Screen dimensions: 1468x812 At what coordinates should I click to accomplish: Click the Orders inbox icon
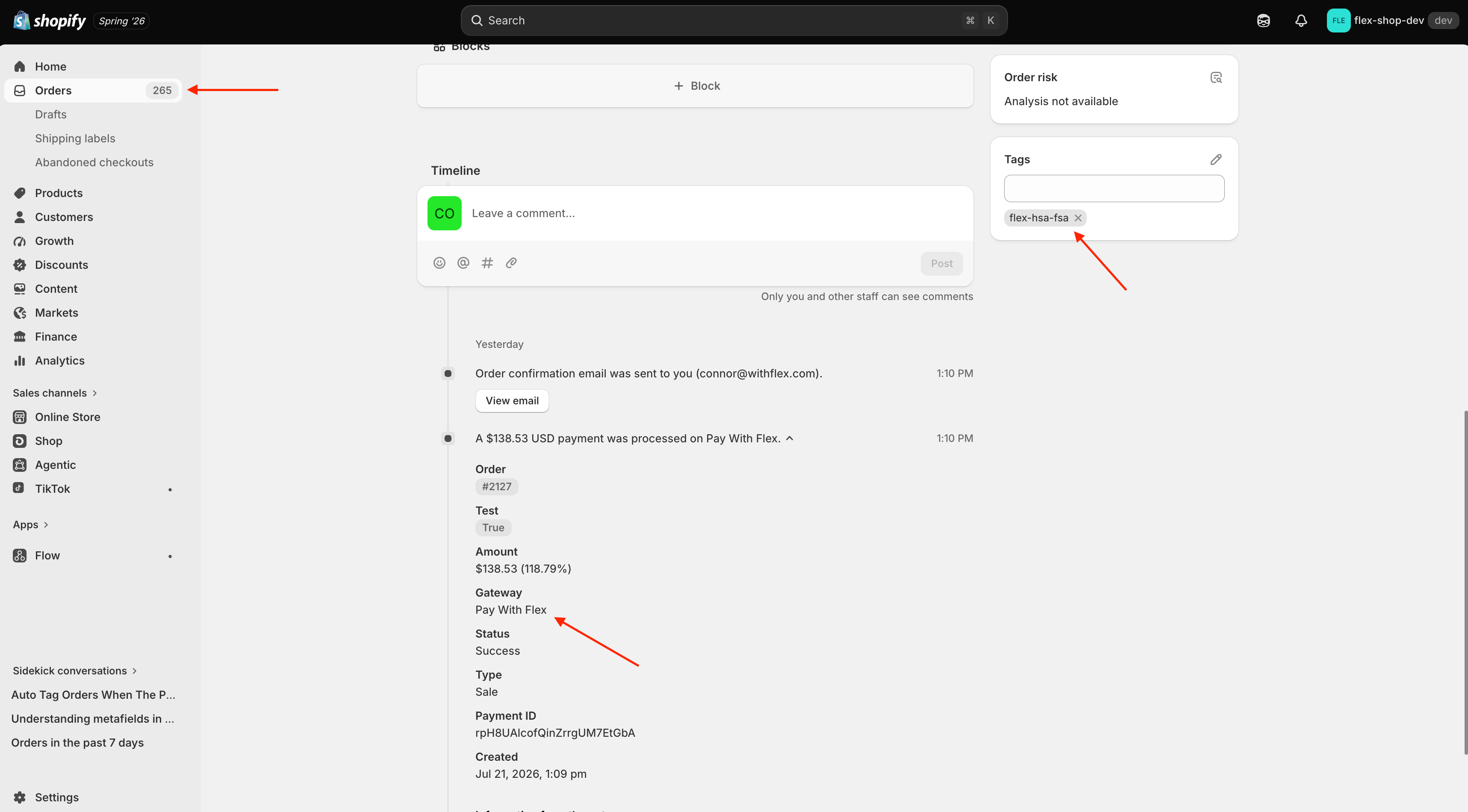[20, 91]
